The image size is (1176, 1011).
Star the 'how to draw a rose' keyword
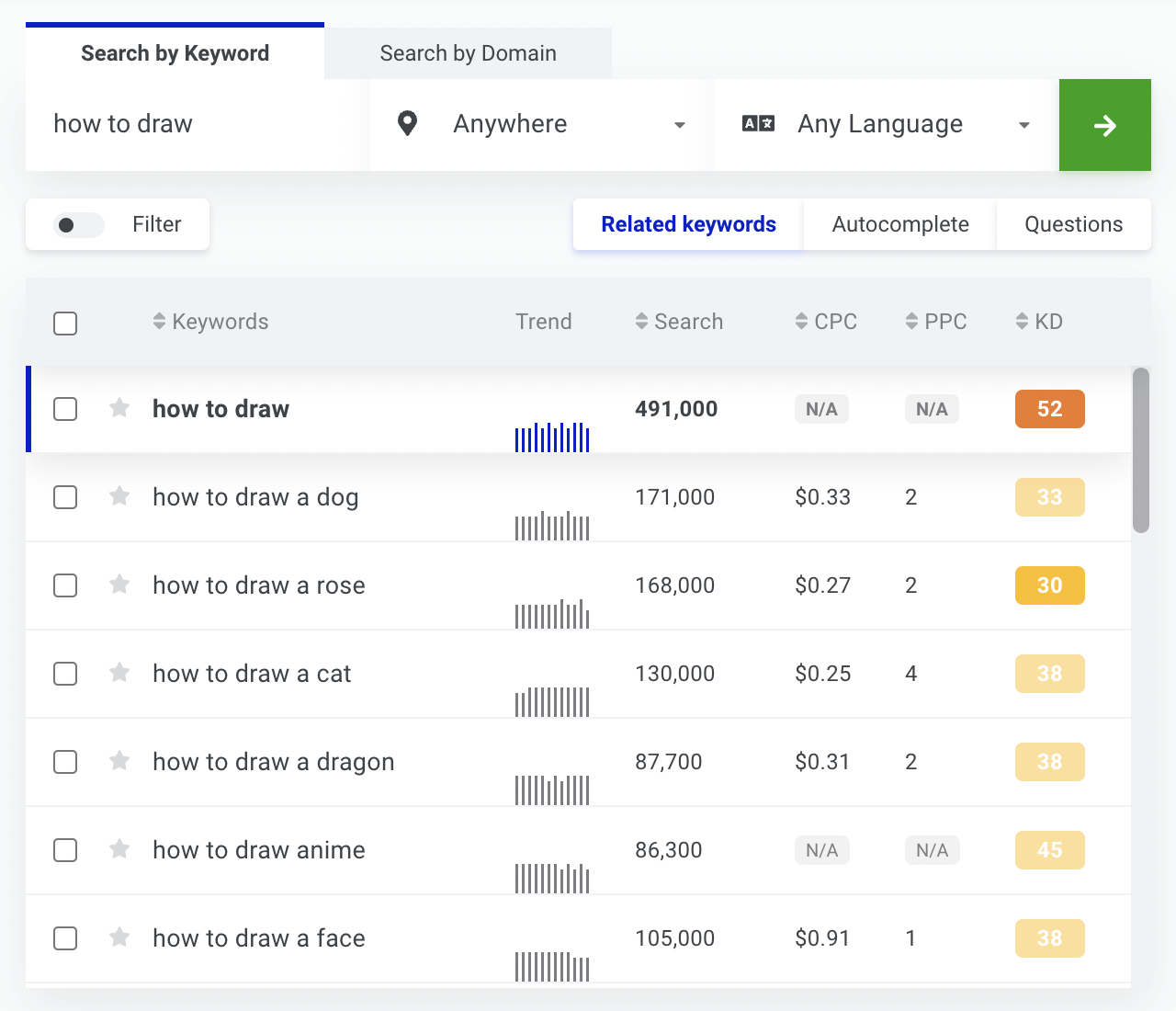point(119,585)
